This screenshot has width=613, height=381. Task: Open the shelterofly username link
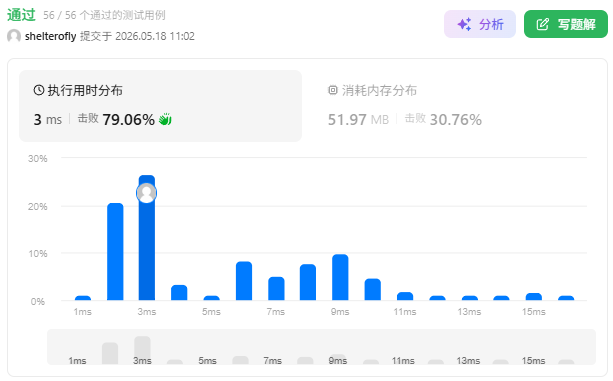(50, 36)
